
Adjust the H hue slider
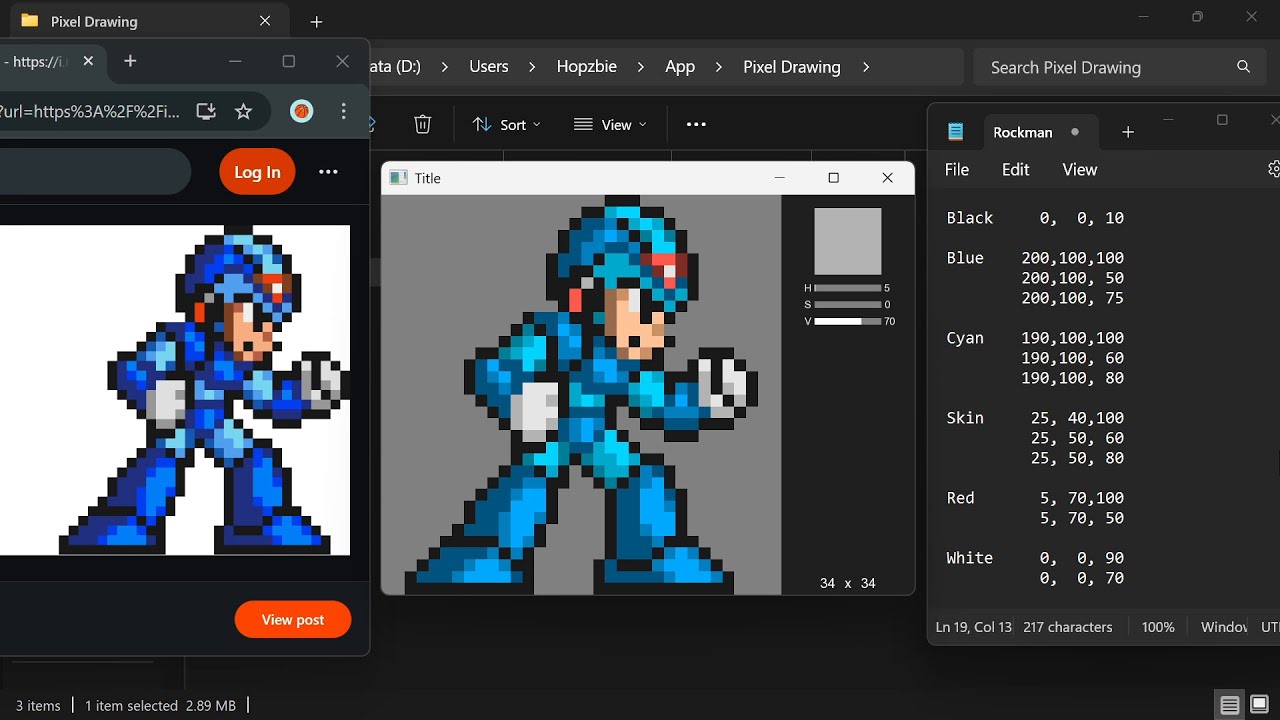848,288
